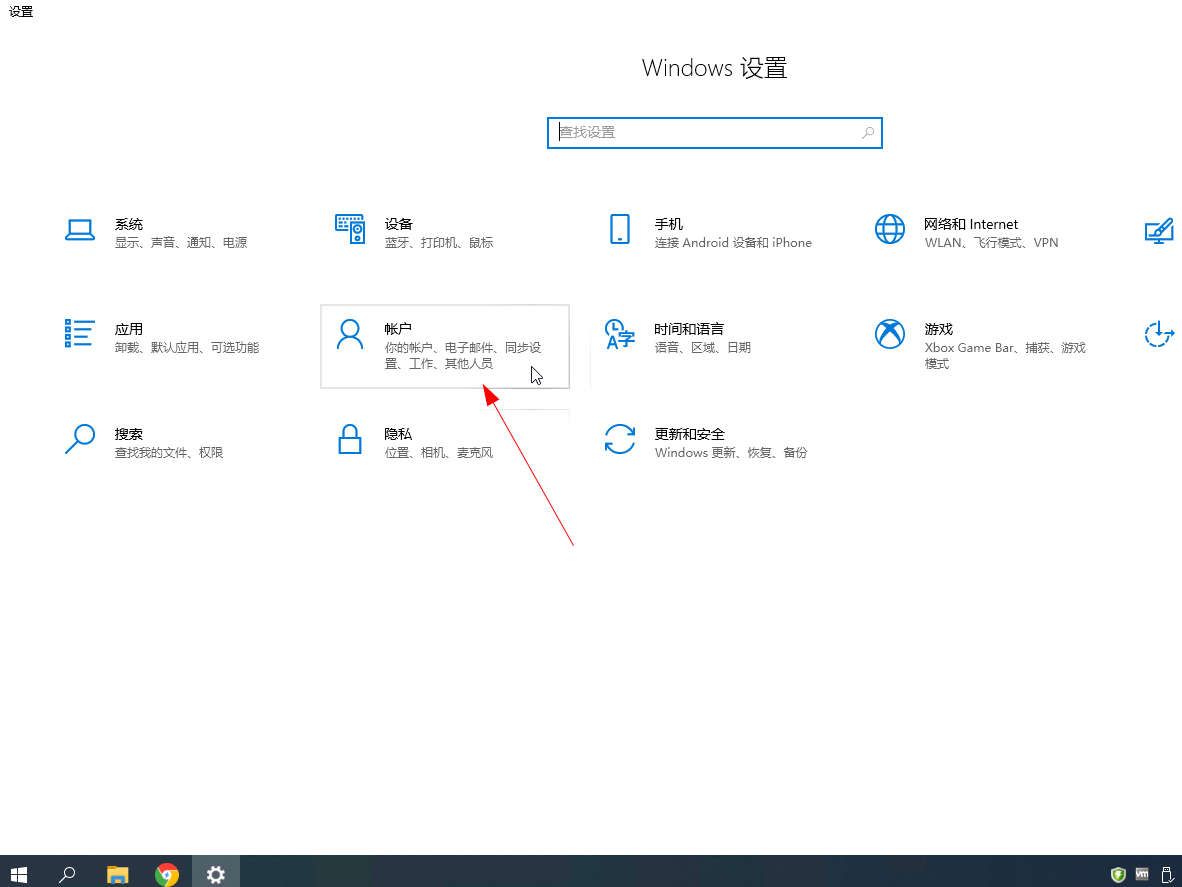Click the Windows 设置 page heading
1182x887 pixels.
[x=715, y=68]
